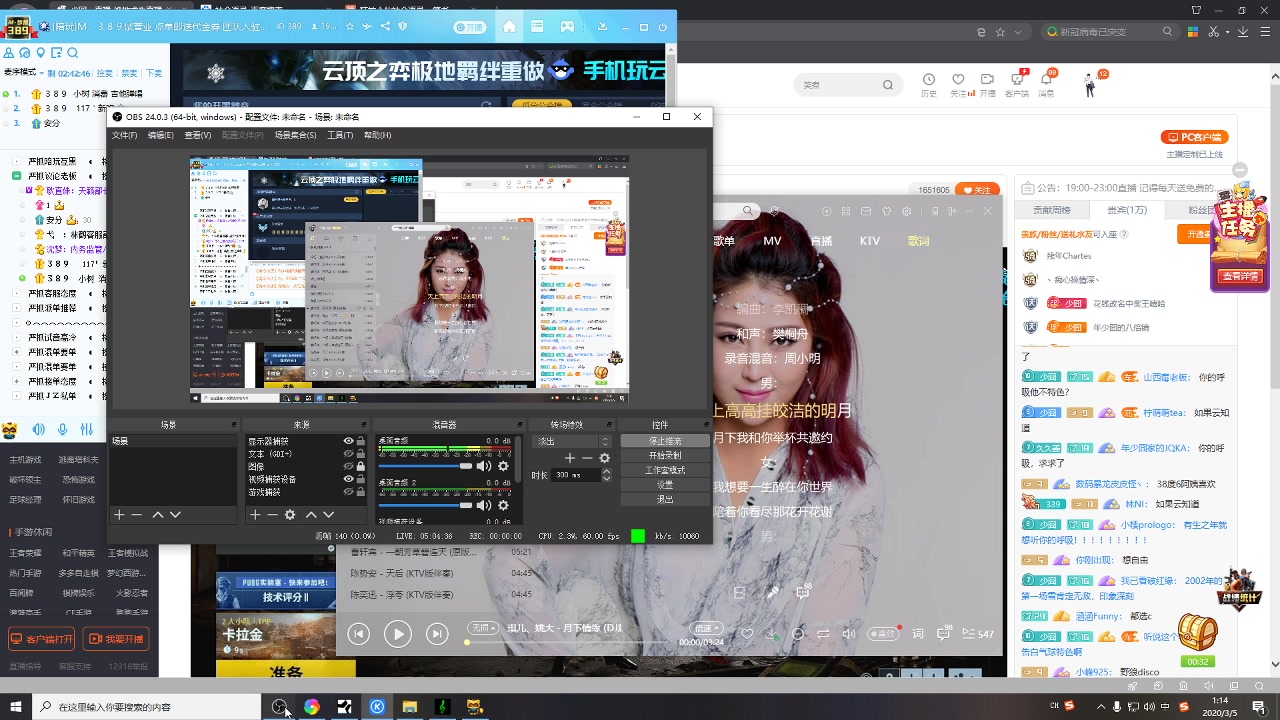This screenshot has width=1280, height=720.
Task: Toggle lock on 视频捕获设备 source
Action: (361, 479)
